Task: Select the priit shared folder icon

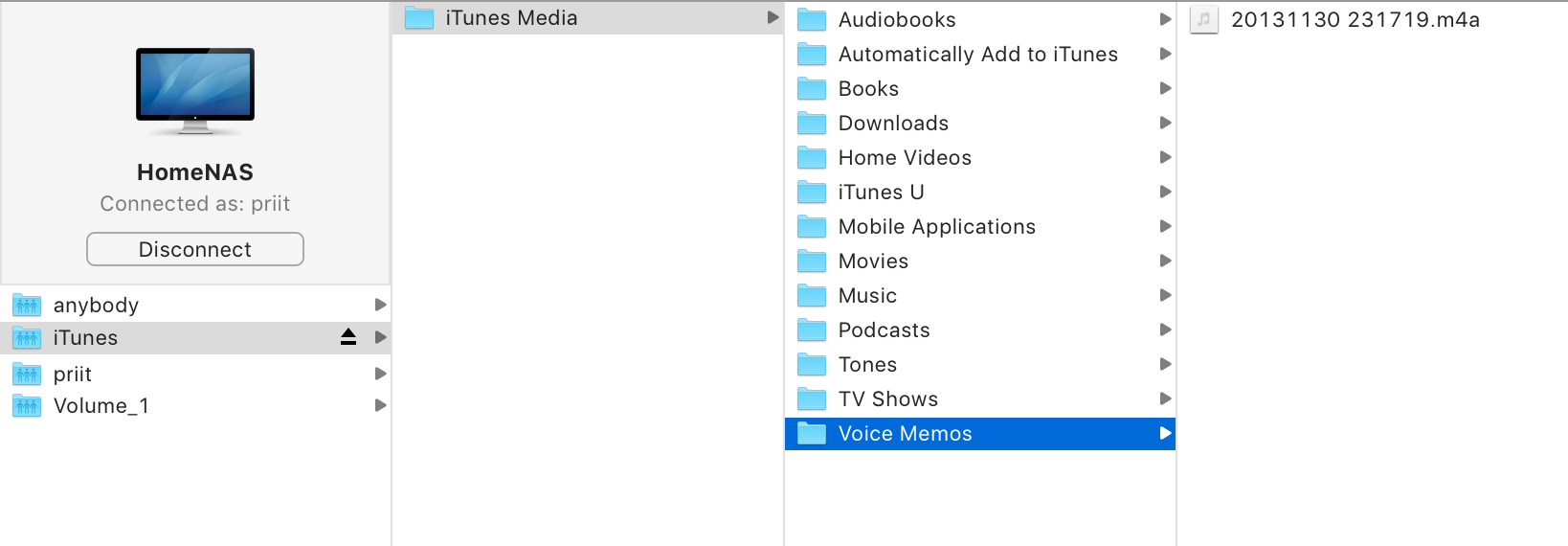Action: point(27,374)
